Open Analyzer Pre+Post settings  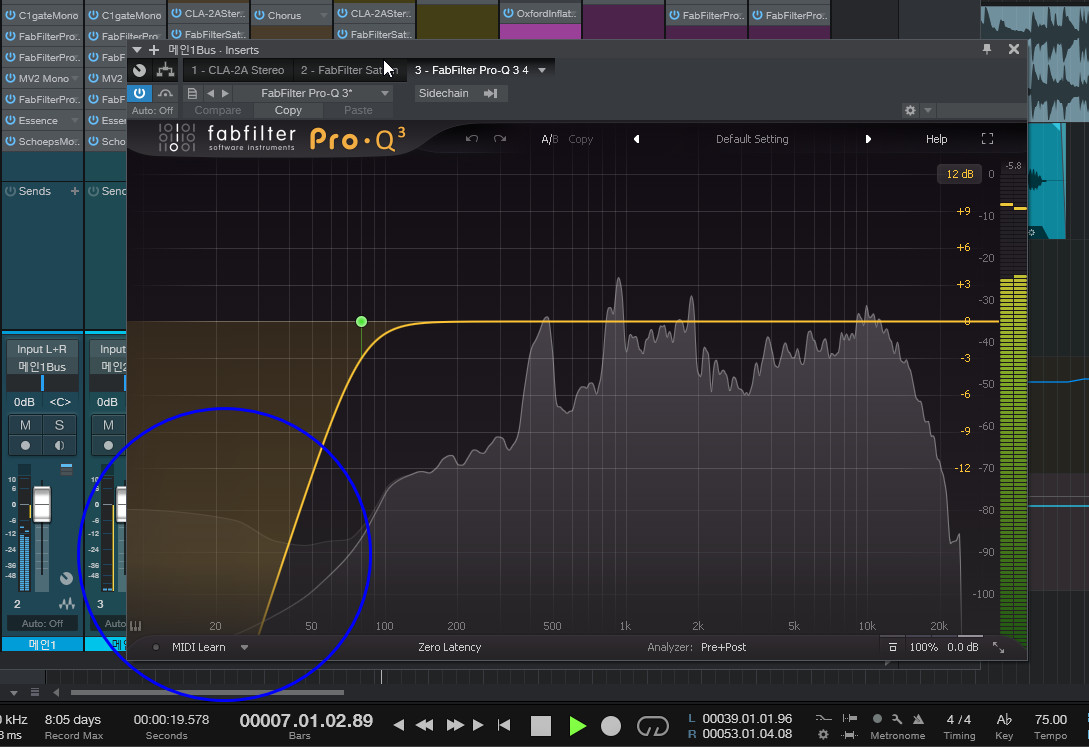coord(723,647)
